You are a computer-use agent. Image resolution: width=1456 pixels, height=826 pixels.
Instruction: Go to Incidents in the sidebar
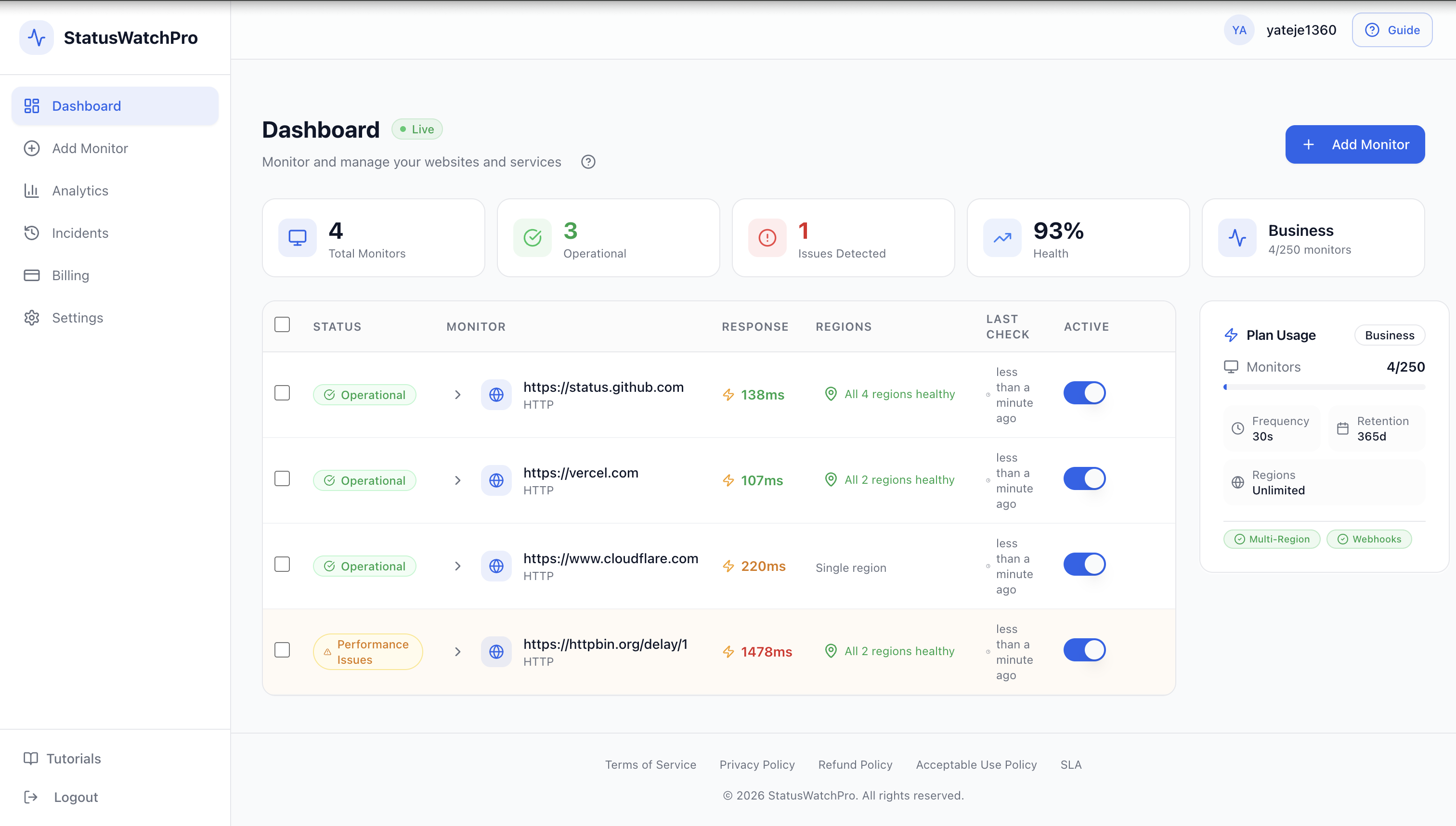(80, 233)
